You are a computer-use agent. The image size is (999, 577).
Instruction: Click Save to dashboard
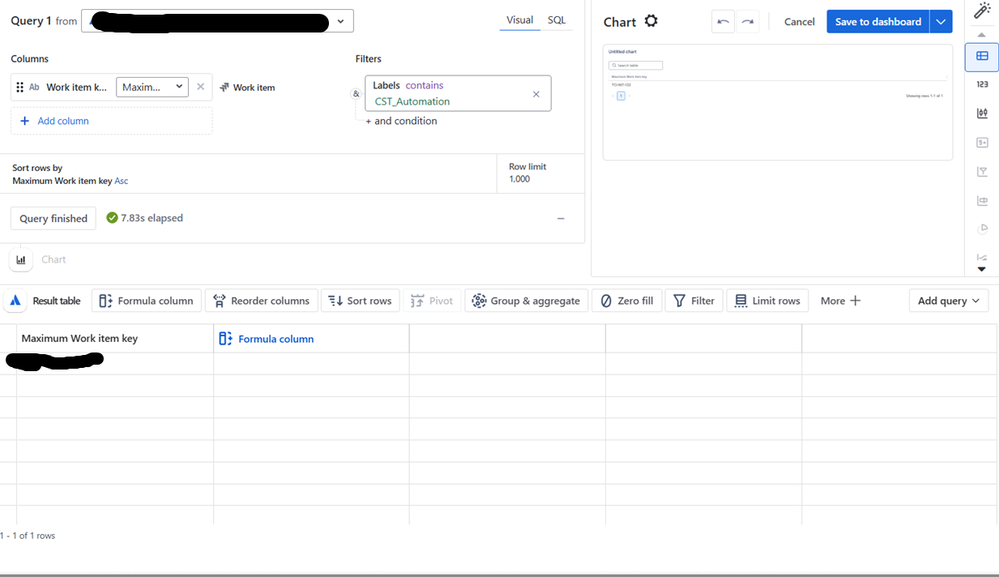(x=878, y=22)
